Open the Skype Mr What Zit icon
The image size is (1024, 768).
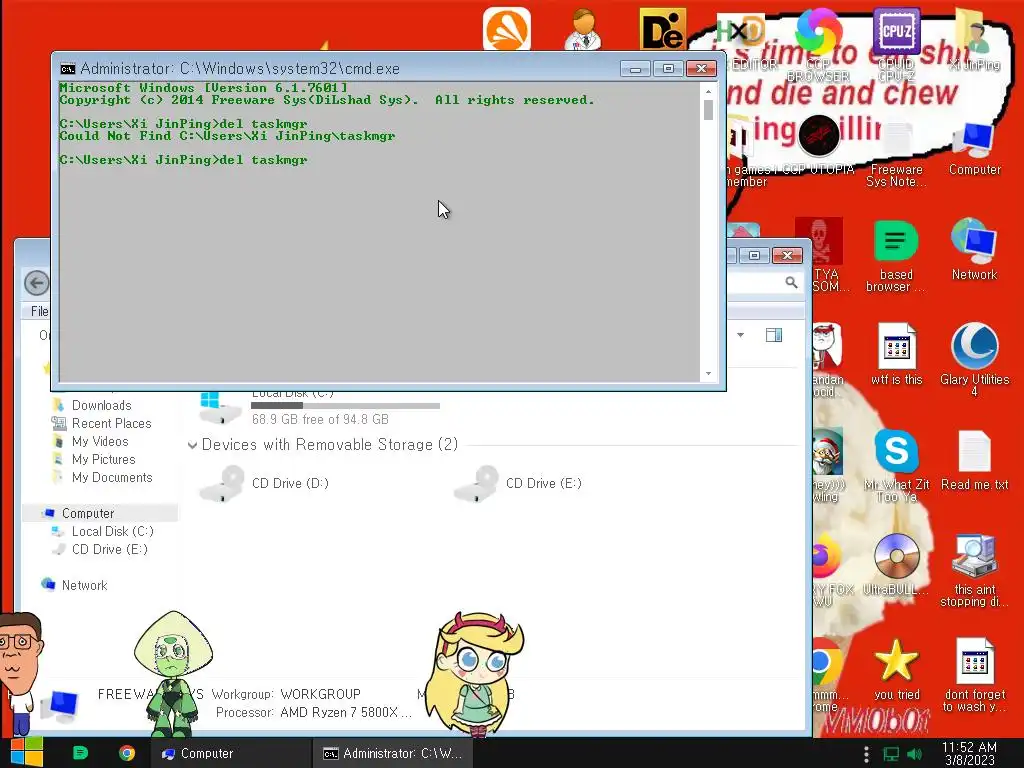[896, 465]
